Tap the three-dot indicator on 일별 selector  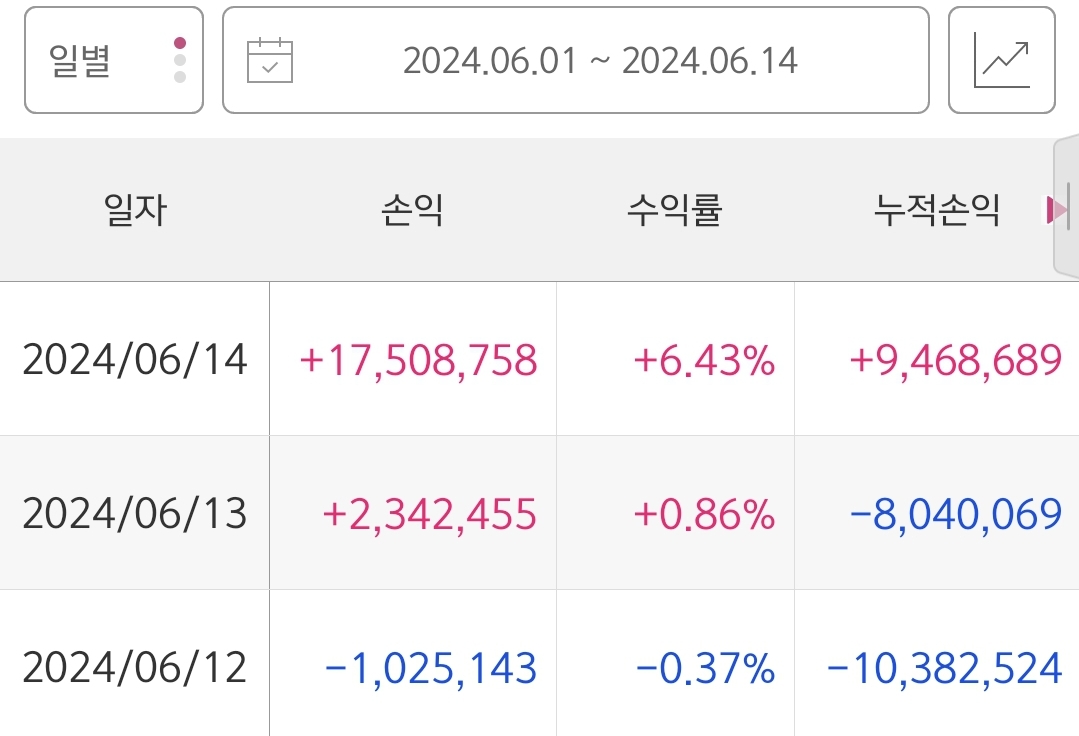tap(180, 60)
